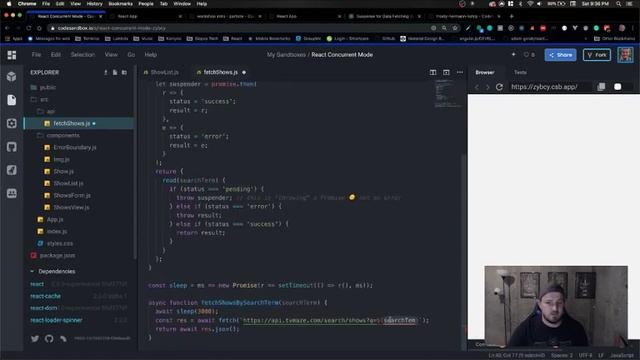Open the View menu in CodeSandbox
The image size is (640, 360).
[111, 55]
